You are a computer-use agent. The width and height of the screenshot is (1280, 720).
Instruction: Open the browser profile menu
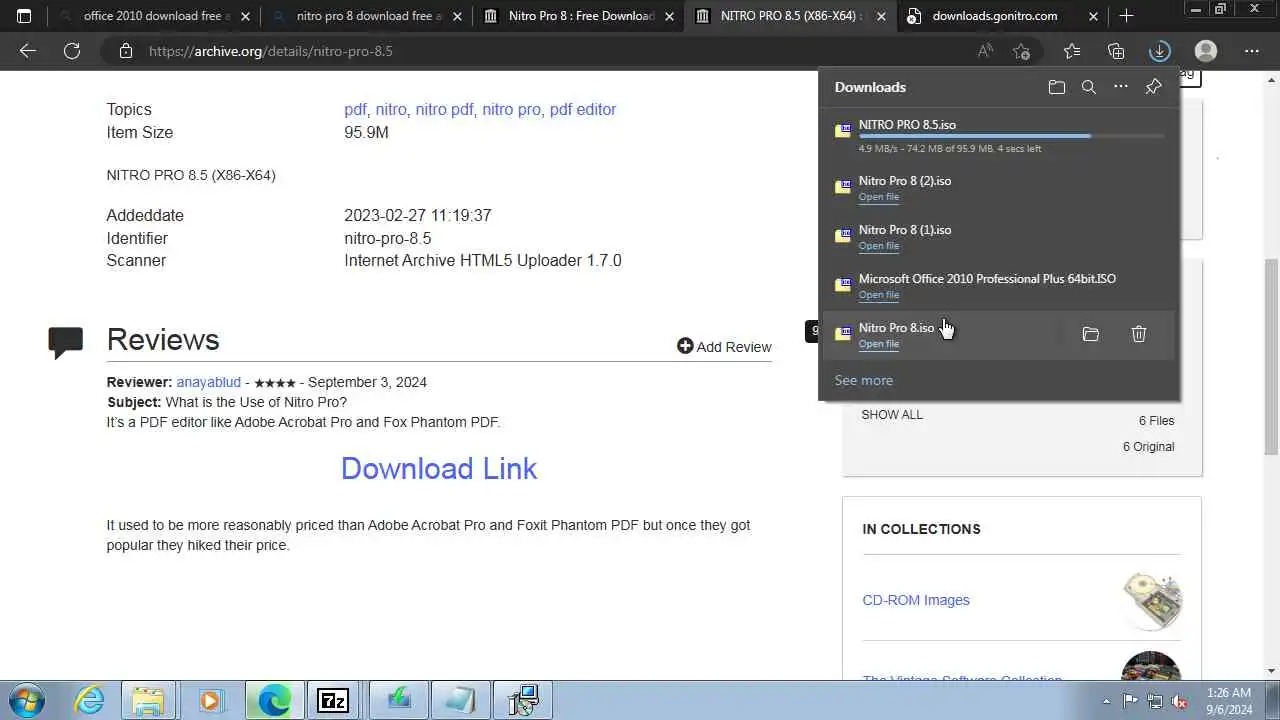tap(1206, 51)
